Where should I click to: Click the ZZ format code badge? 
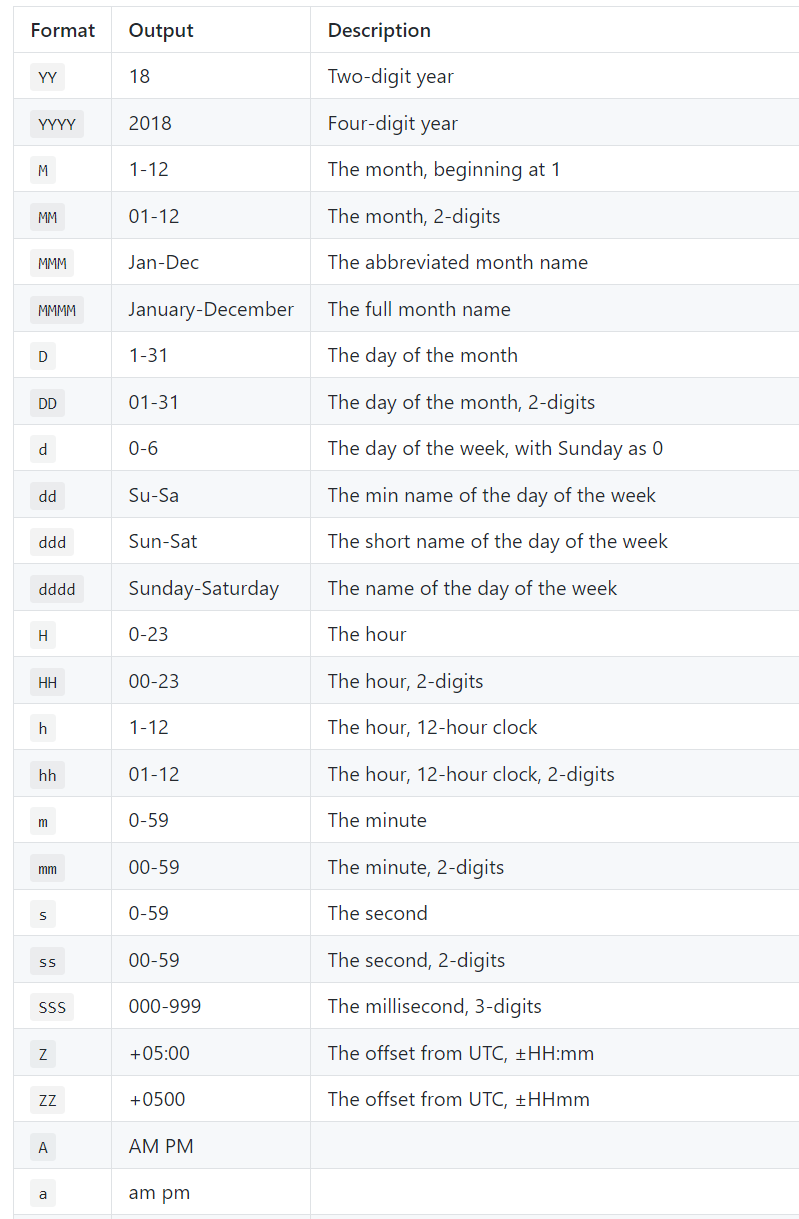[47, 1100]
